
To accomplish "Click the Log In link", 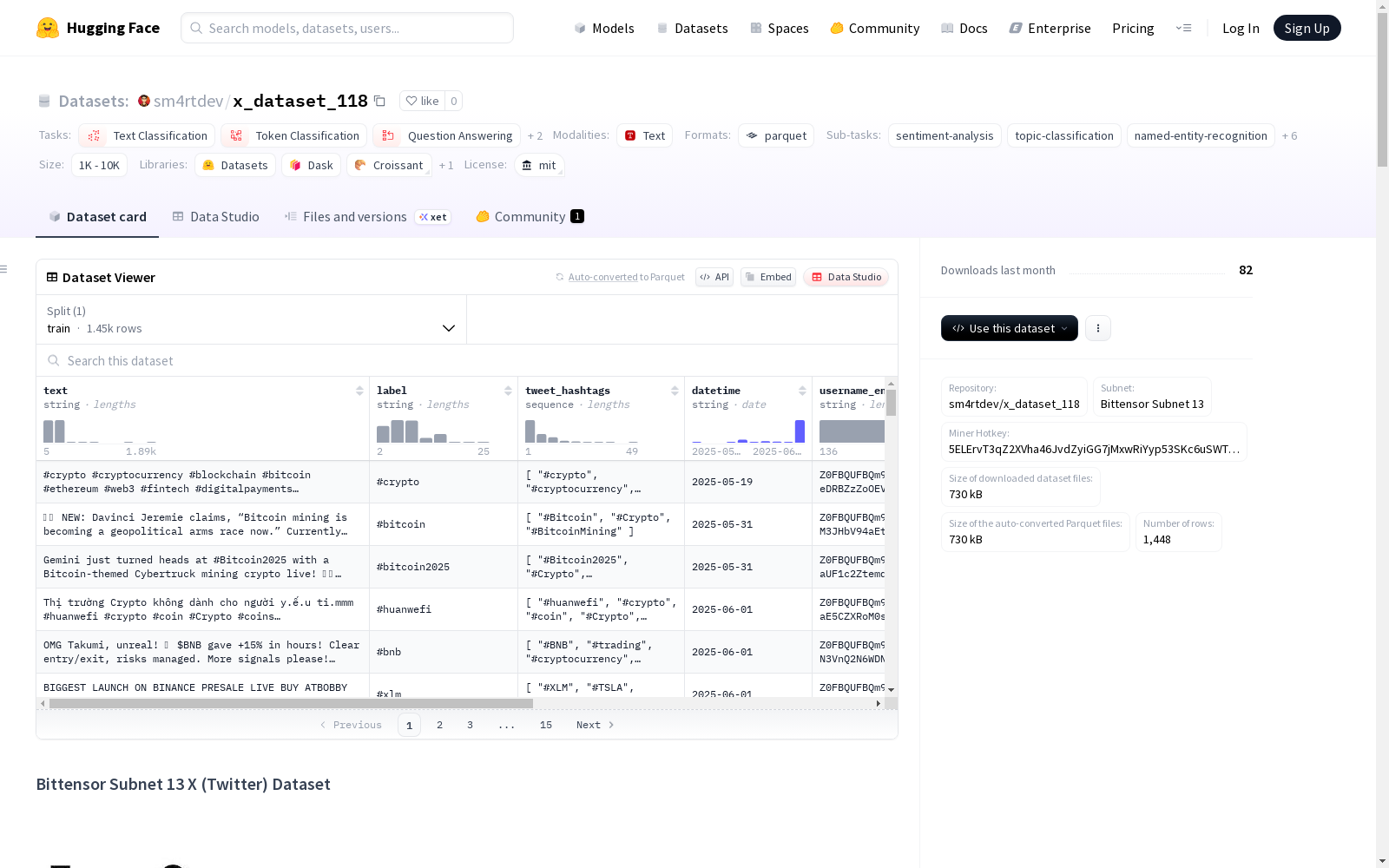I will pos(1241,28).
